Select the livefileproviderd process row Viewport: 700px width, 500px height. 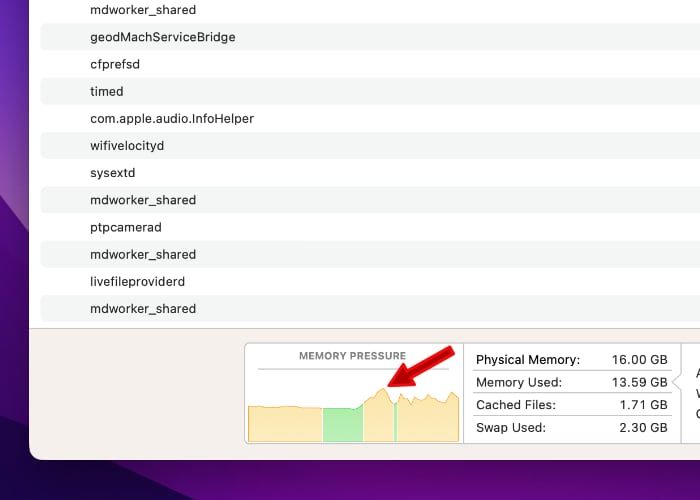click(139, 282)
